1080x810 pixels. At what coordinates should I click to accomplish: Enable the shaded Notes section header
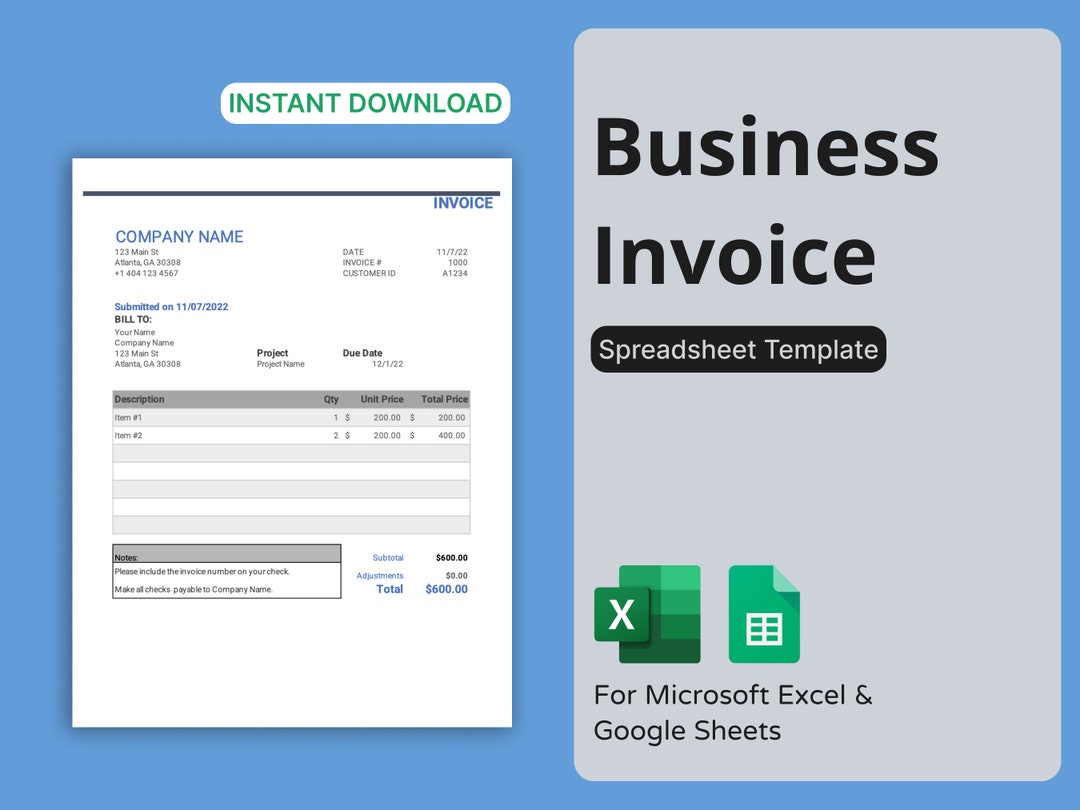[x=227, y=556]
